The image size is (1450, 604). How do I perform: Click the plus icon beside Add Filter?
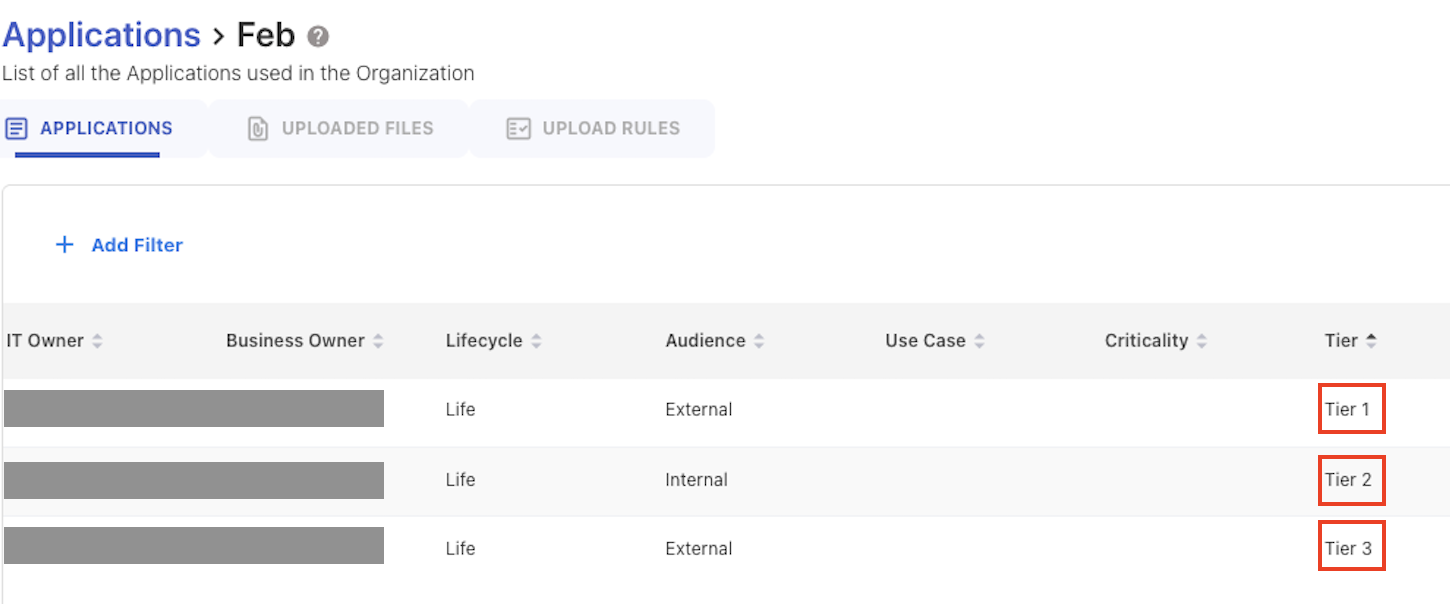tap(64, 244)
